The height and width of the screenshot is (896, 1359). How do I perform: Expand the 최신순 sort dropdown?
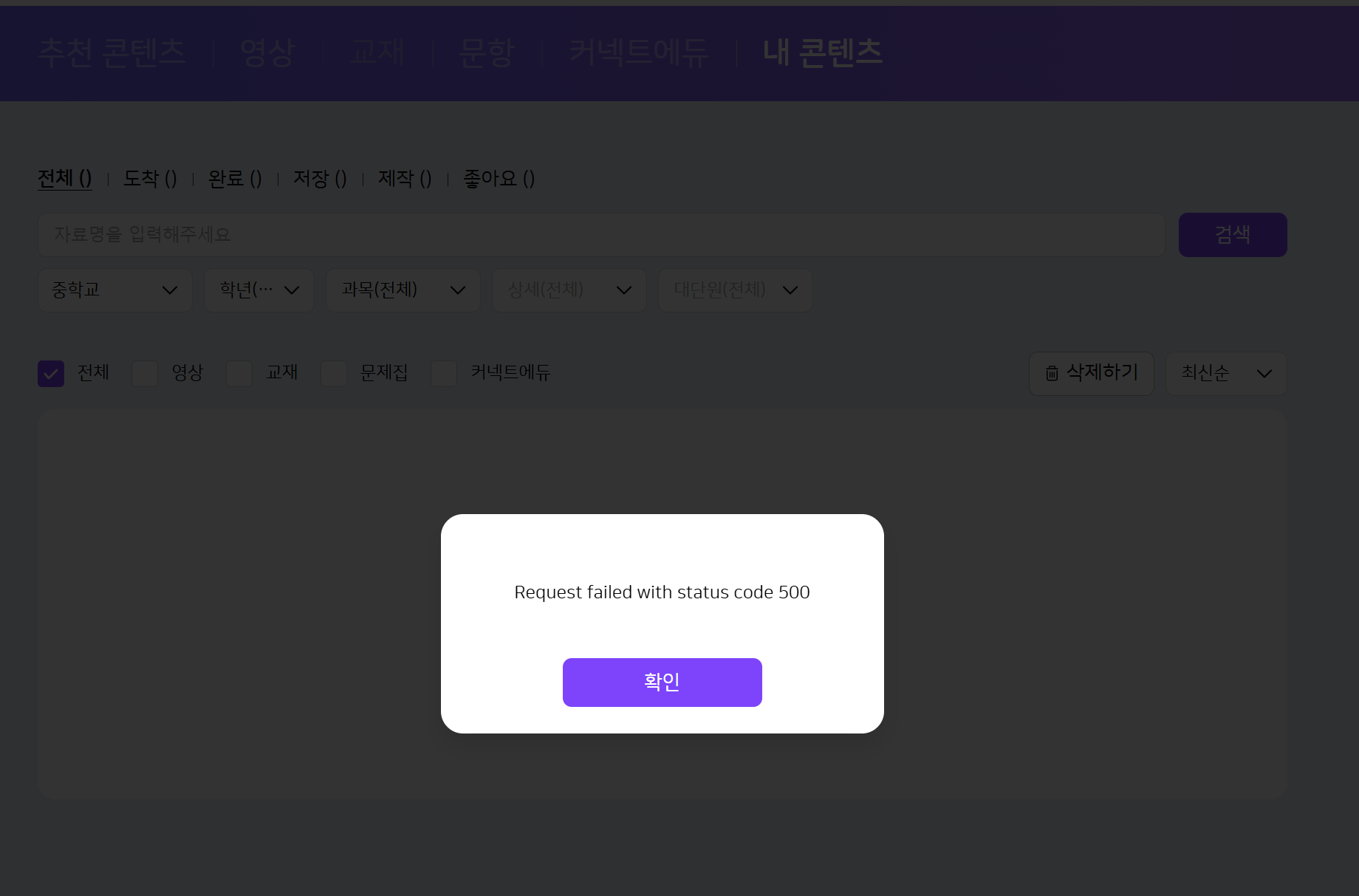(x=1225, y=374)
